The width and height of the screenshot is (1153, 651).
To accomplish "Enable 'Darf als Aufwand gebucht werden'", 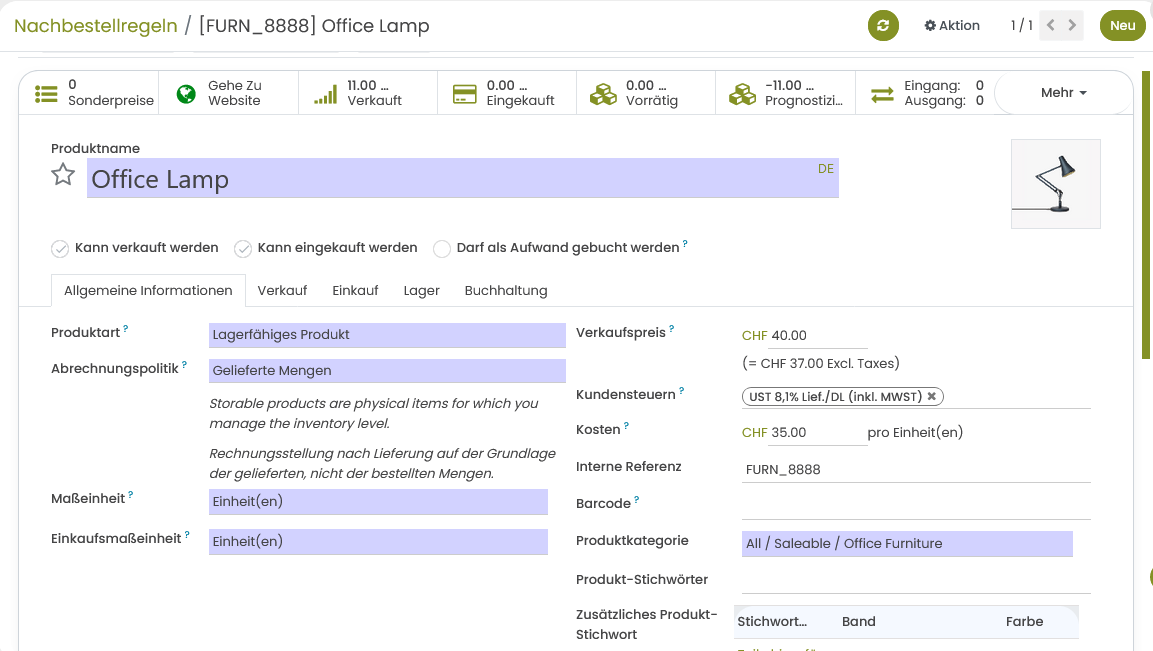I will (442, 248).
